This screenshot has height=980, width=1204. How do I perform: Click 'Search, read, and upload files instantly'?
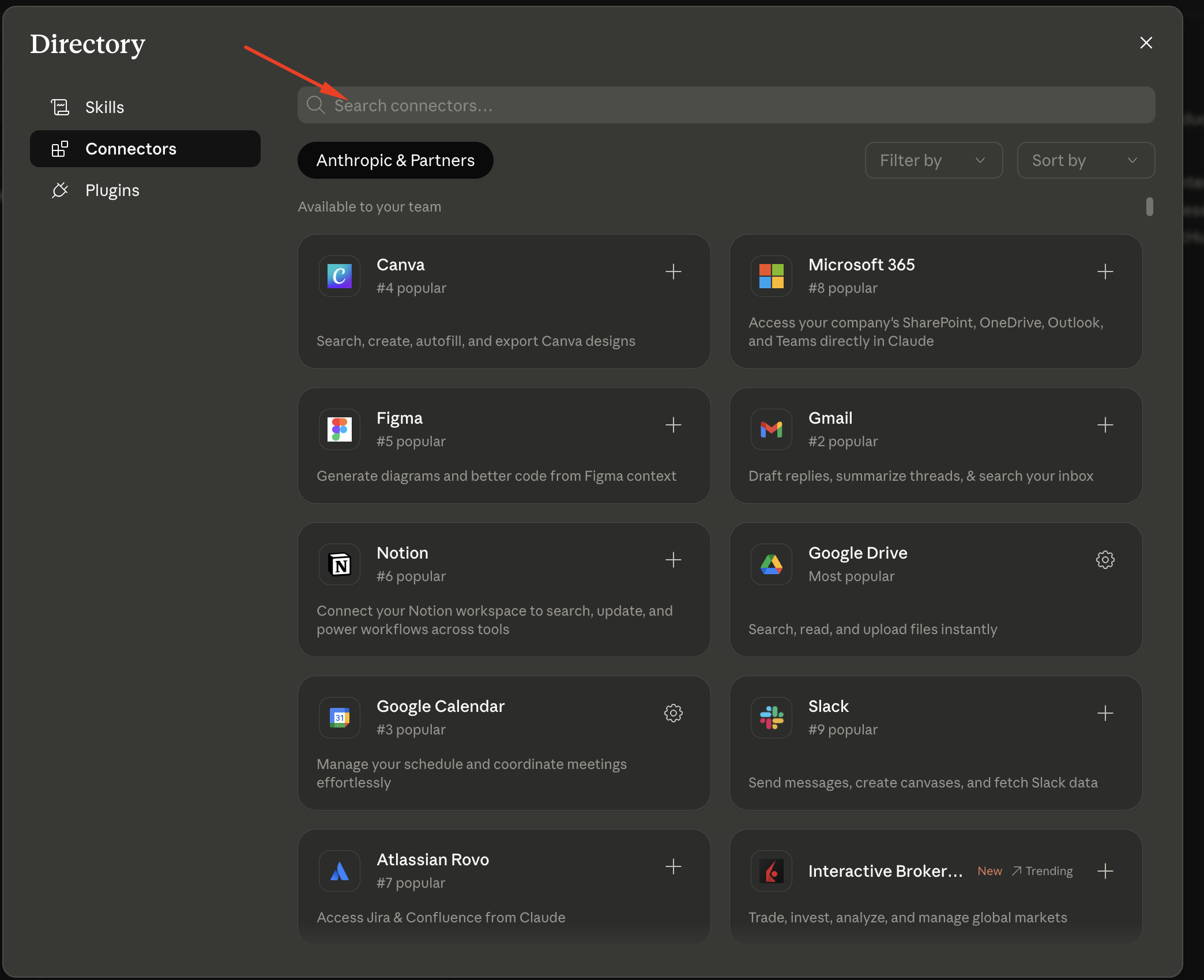click(872, 629)
